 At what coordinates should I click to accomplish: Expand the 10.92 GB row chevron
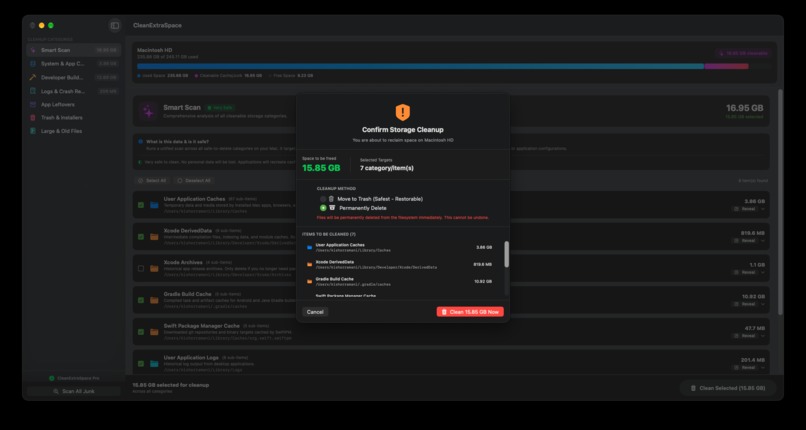click(x=763, y=304)
